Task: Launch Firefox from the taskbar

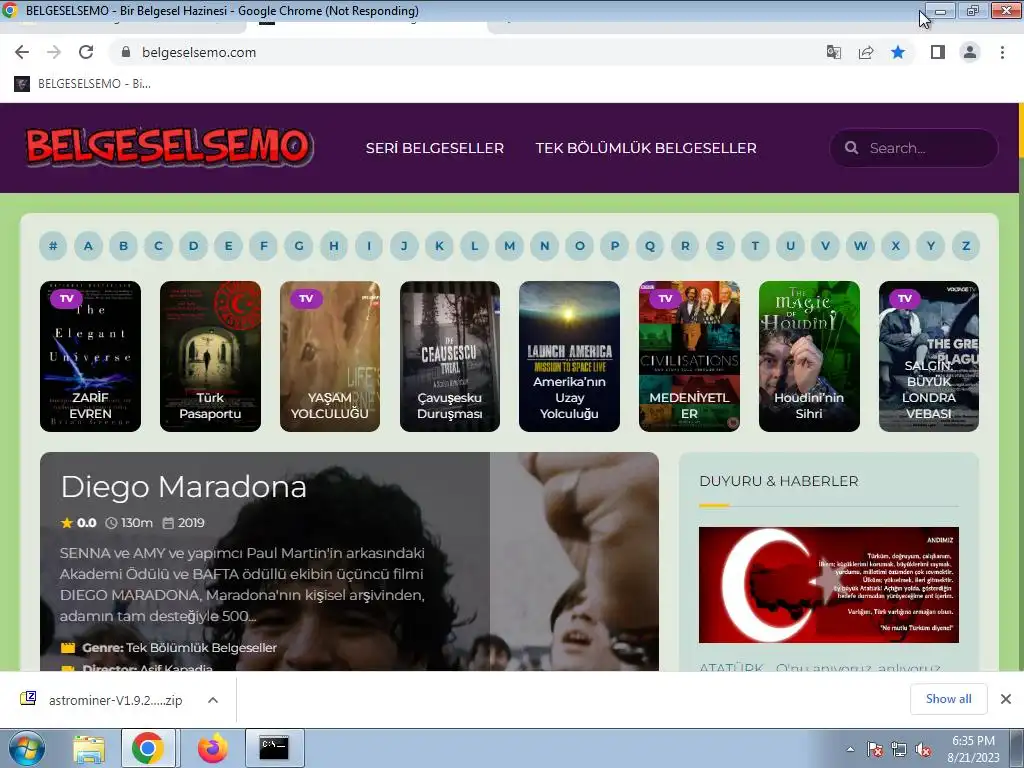Action: (x=212, y=748)
